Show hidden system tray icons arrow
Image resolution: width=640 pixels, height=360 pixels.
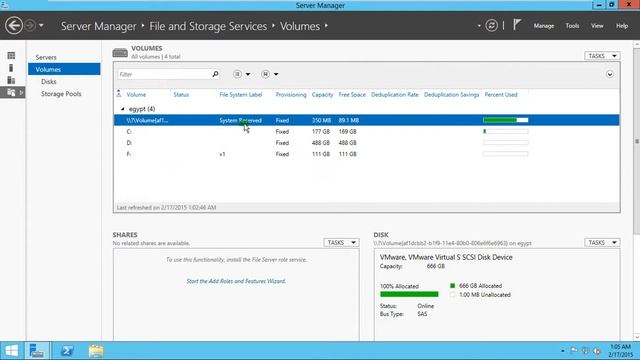(562, 351)
